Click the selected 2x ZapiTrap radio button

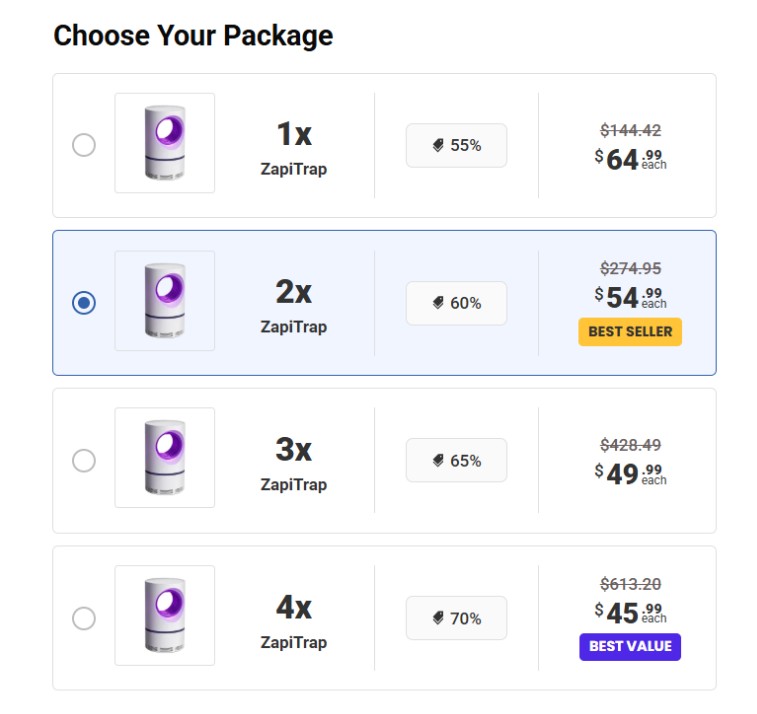(84, 303)
